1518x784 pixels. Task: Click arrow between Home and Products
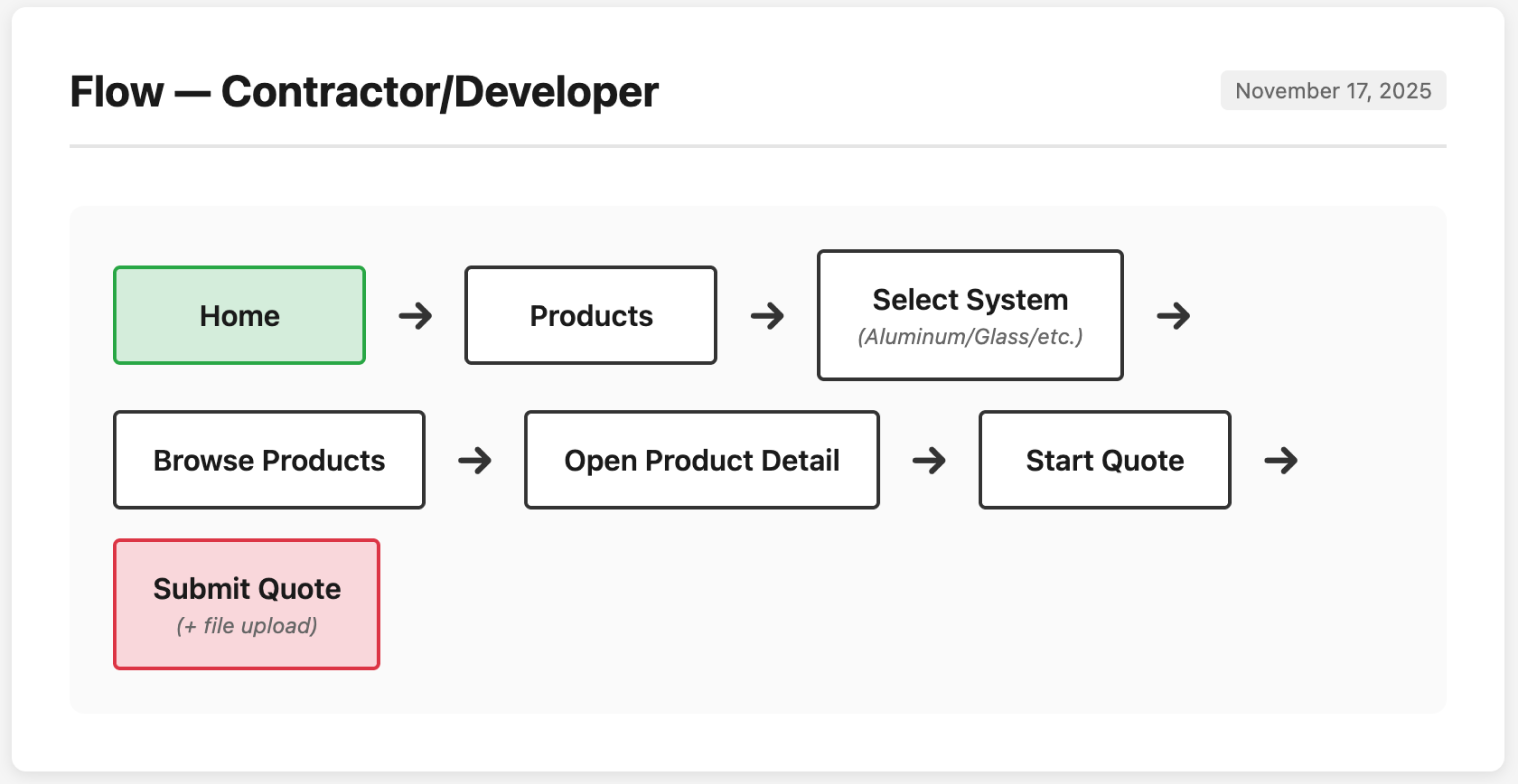click(415, 316)
